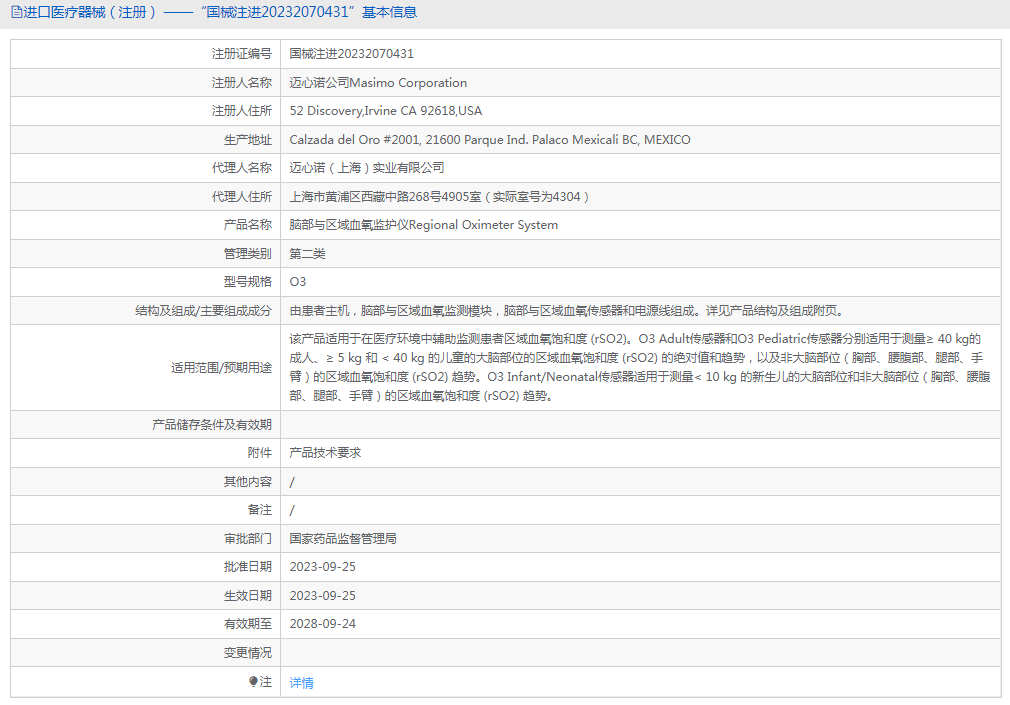Select the 注册人住所 label
Image resolution: width=1010 pixels, height=705 pixels.
click(242, 111)
